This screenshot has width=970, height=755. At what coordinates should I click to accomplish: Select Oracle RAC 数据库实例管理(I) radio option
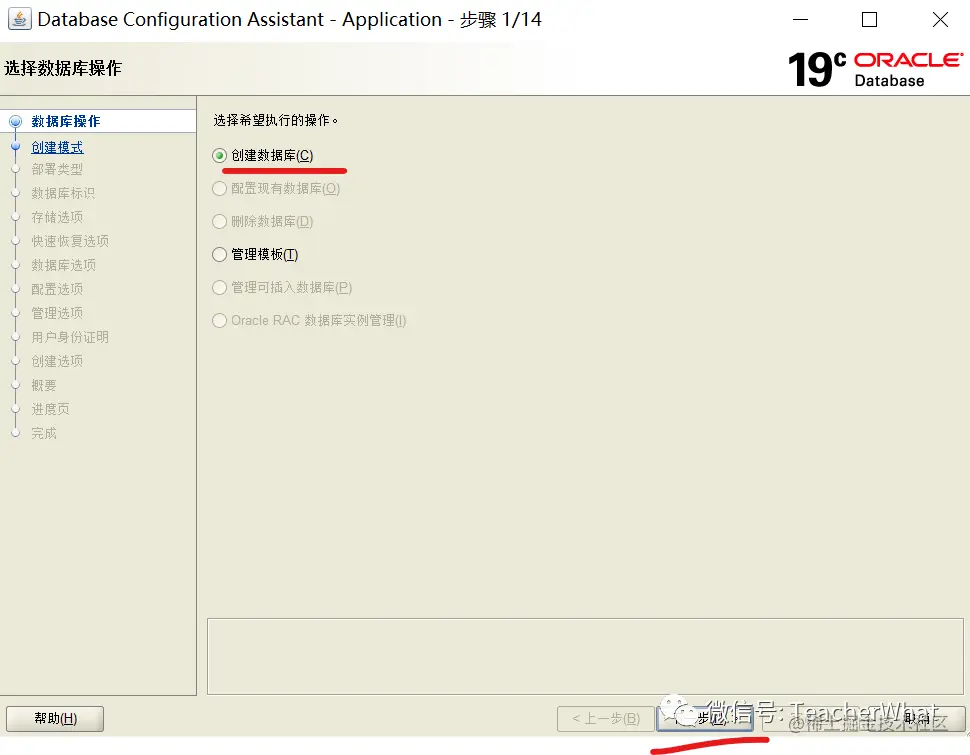(x=219, y=321)
